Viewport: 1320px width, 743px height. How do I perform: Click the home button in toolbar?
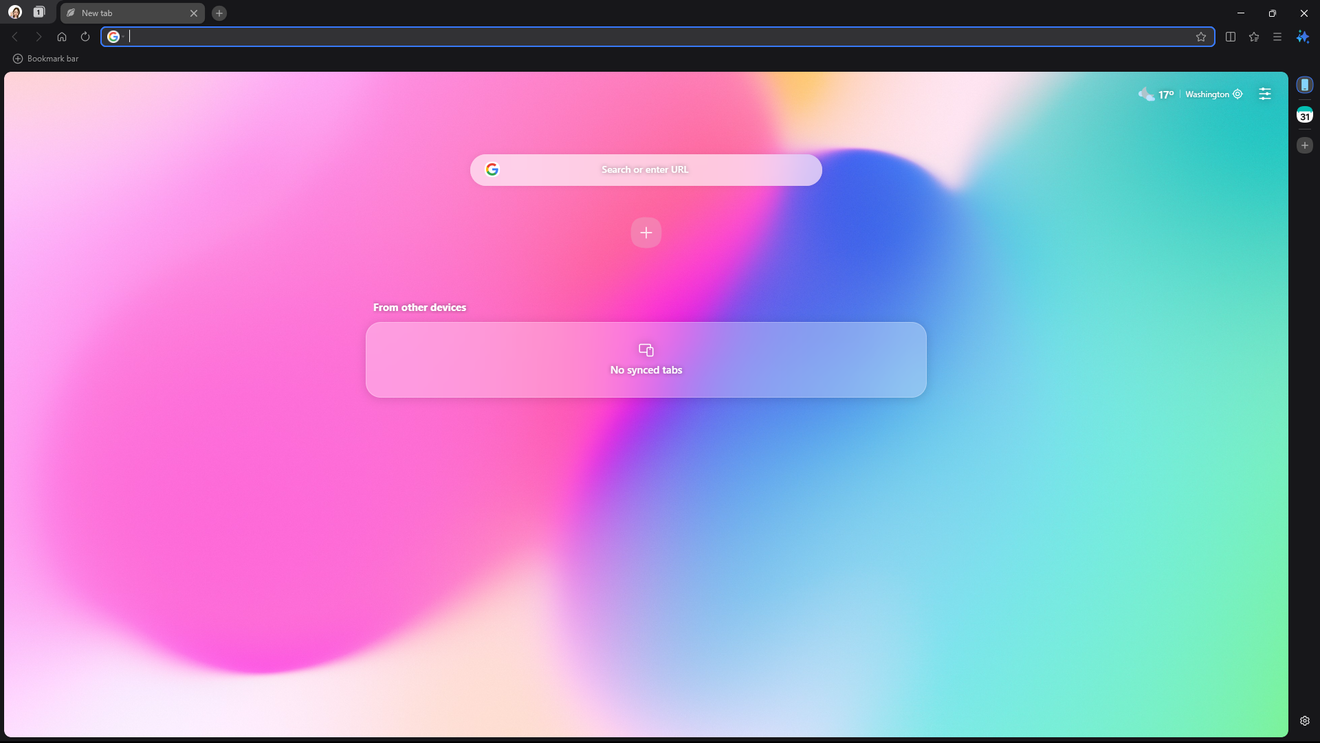62,37
